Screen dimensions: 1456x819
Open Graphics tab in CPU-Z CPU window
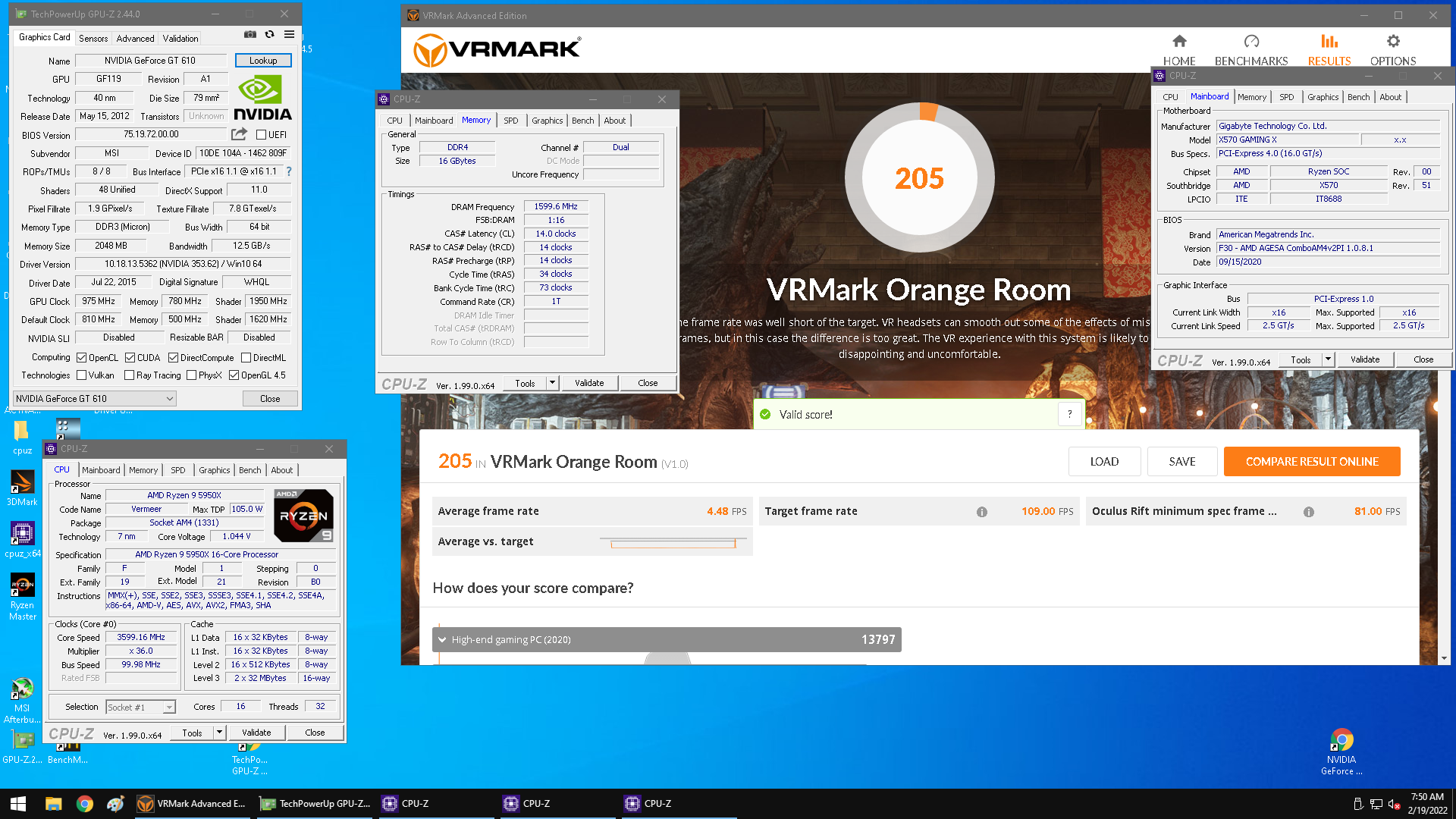pos(215,470)
